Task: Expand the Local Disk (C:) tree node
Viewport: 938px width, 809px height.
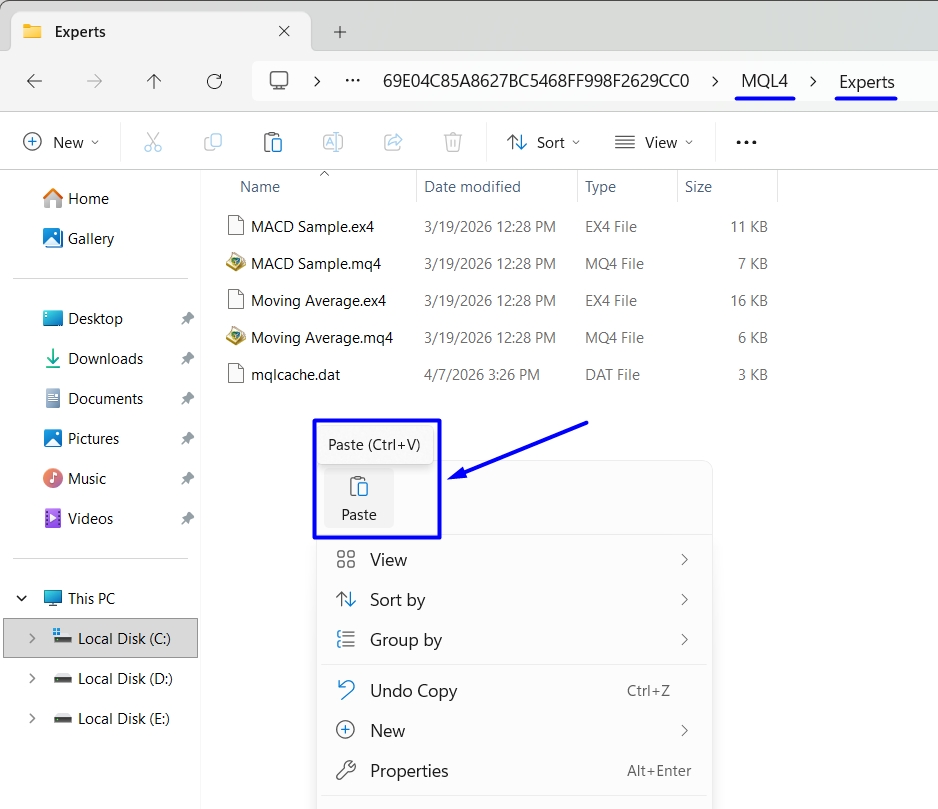Action: coord(32,638)
